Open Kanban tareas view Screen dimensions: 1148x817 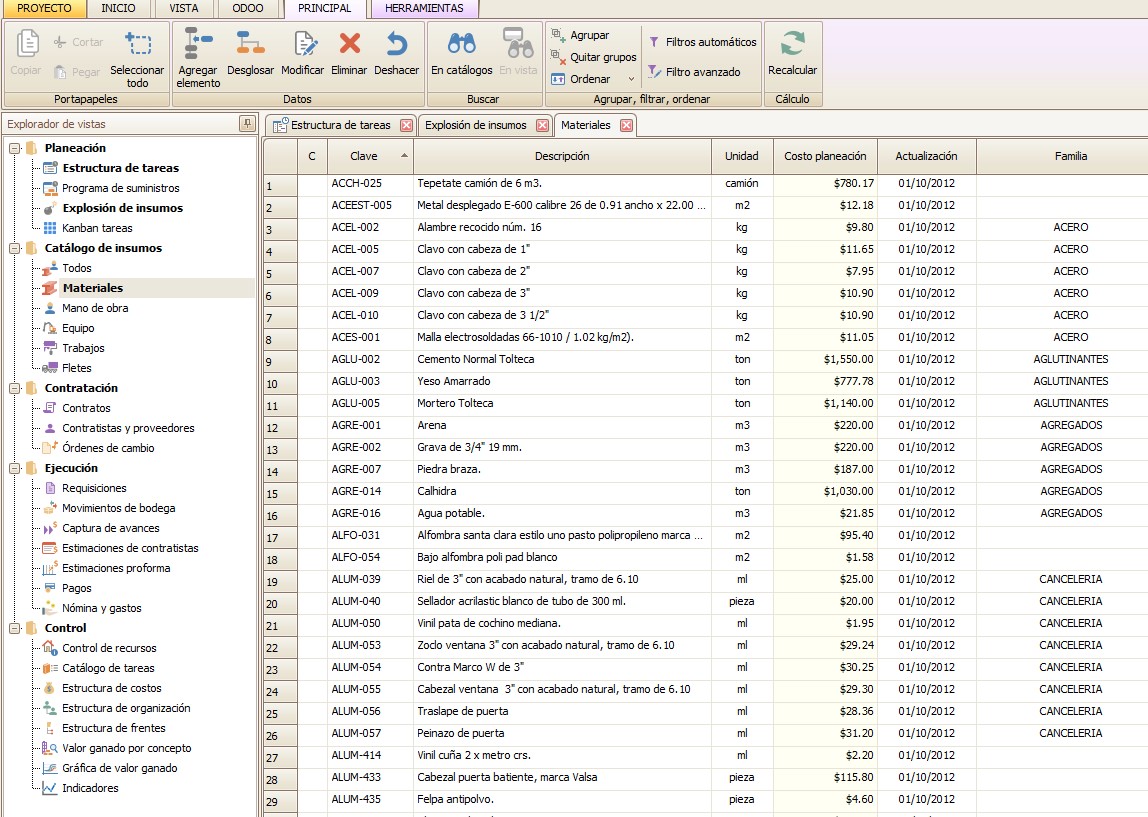97,228
